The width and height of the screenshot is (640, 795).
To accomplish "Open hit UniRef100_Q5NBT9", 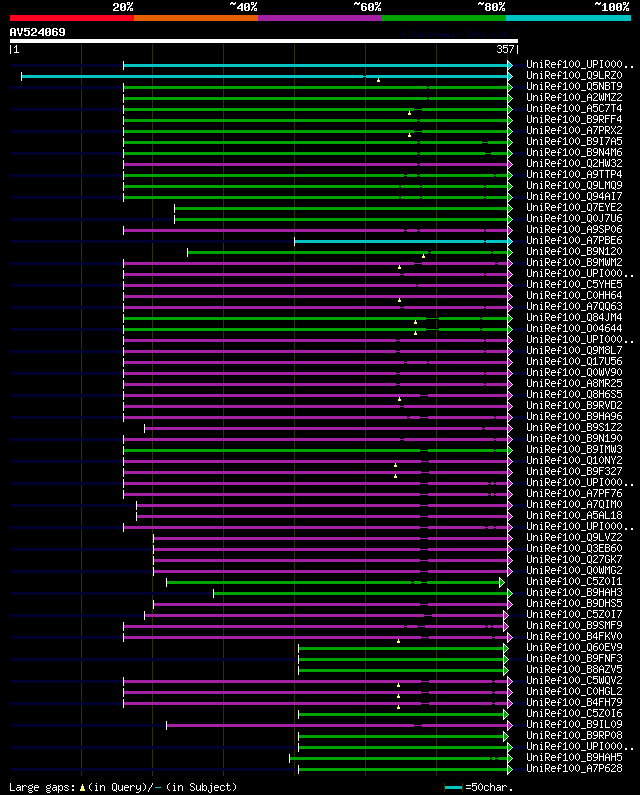I will (x=574, y=87).
